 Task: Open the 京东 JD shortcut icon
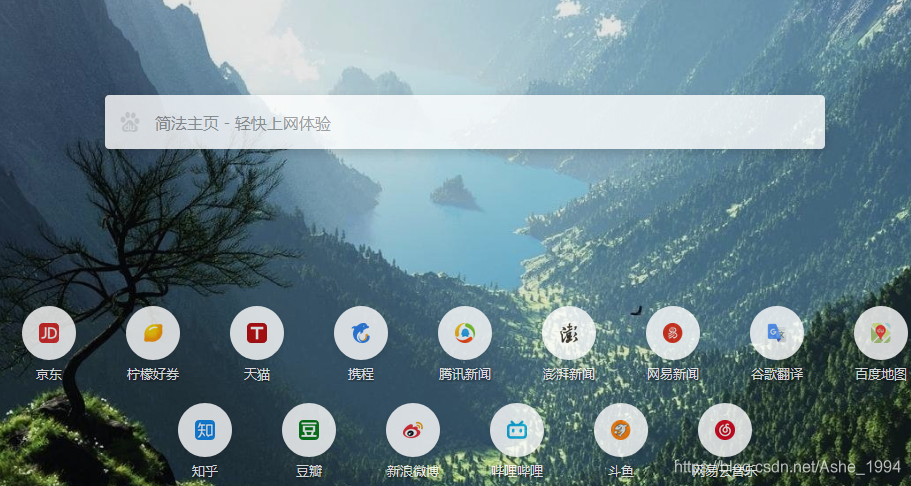coord(49,333)
